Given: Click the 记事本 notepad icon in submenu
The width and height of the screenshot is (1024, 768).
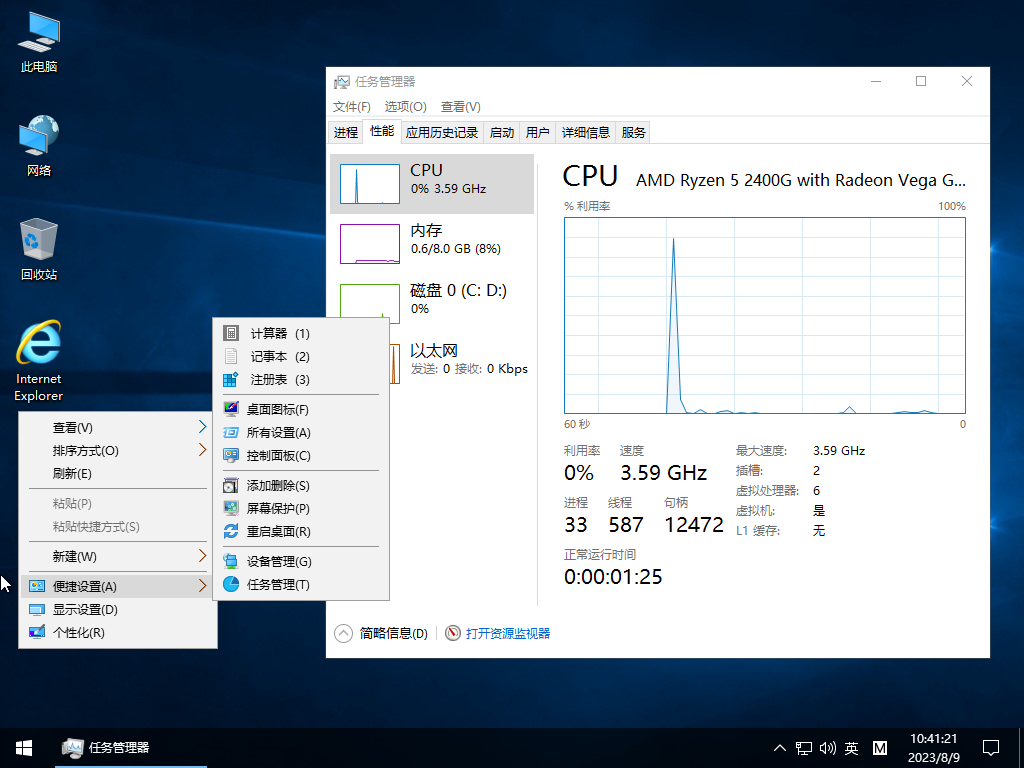Looking at the screenshot, I should [x=231, y=356].
